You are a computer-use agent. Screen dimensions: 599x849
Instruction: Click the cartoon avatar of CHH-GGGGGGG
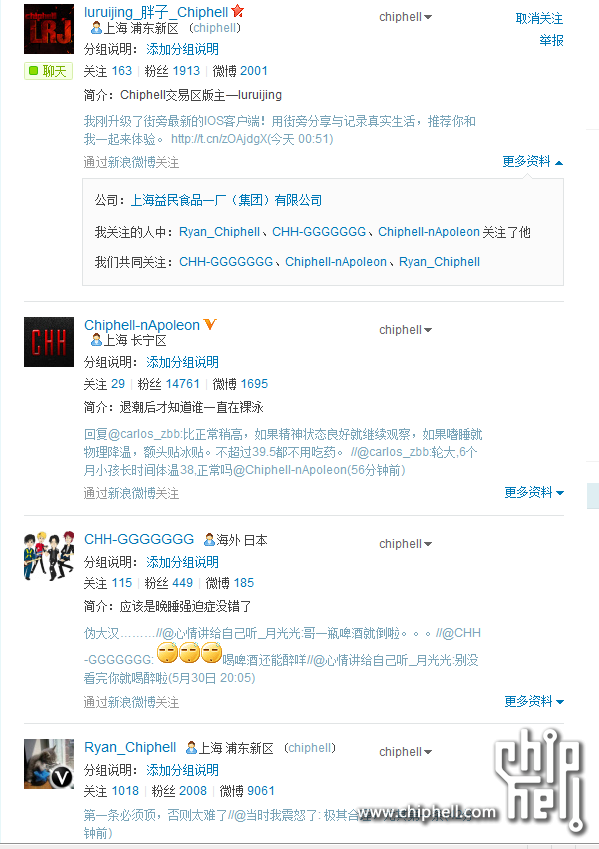pos(49,556)
